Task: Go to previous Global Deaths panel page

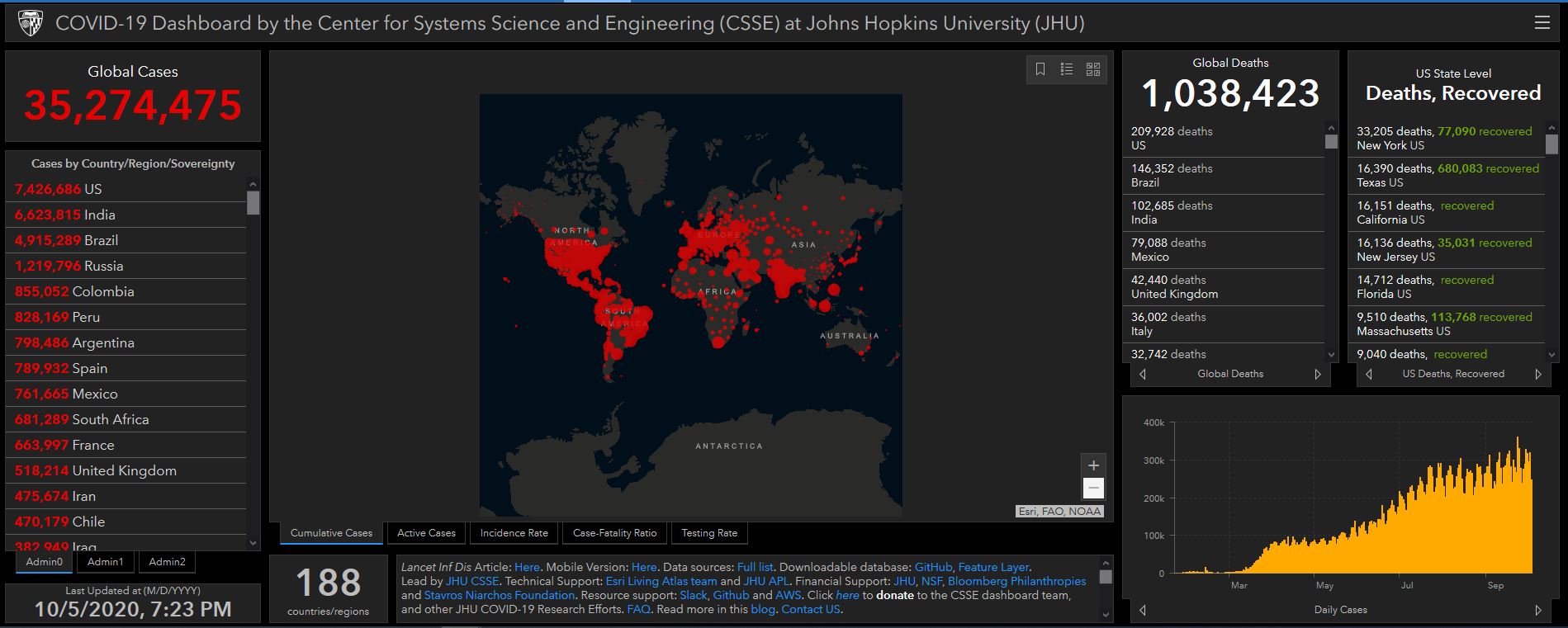Action: click(1143, 374)
